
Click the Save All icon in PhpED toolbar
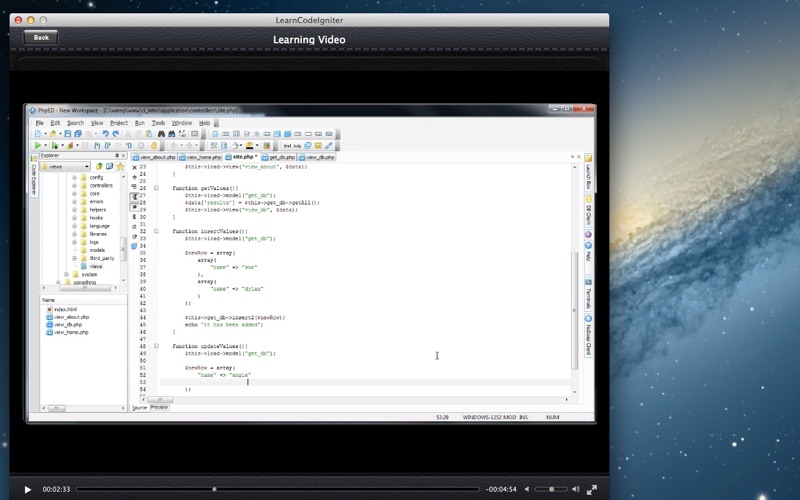[x=78, y=134]
